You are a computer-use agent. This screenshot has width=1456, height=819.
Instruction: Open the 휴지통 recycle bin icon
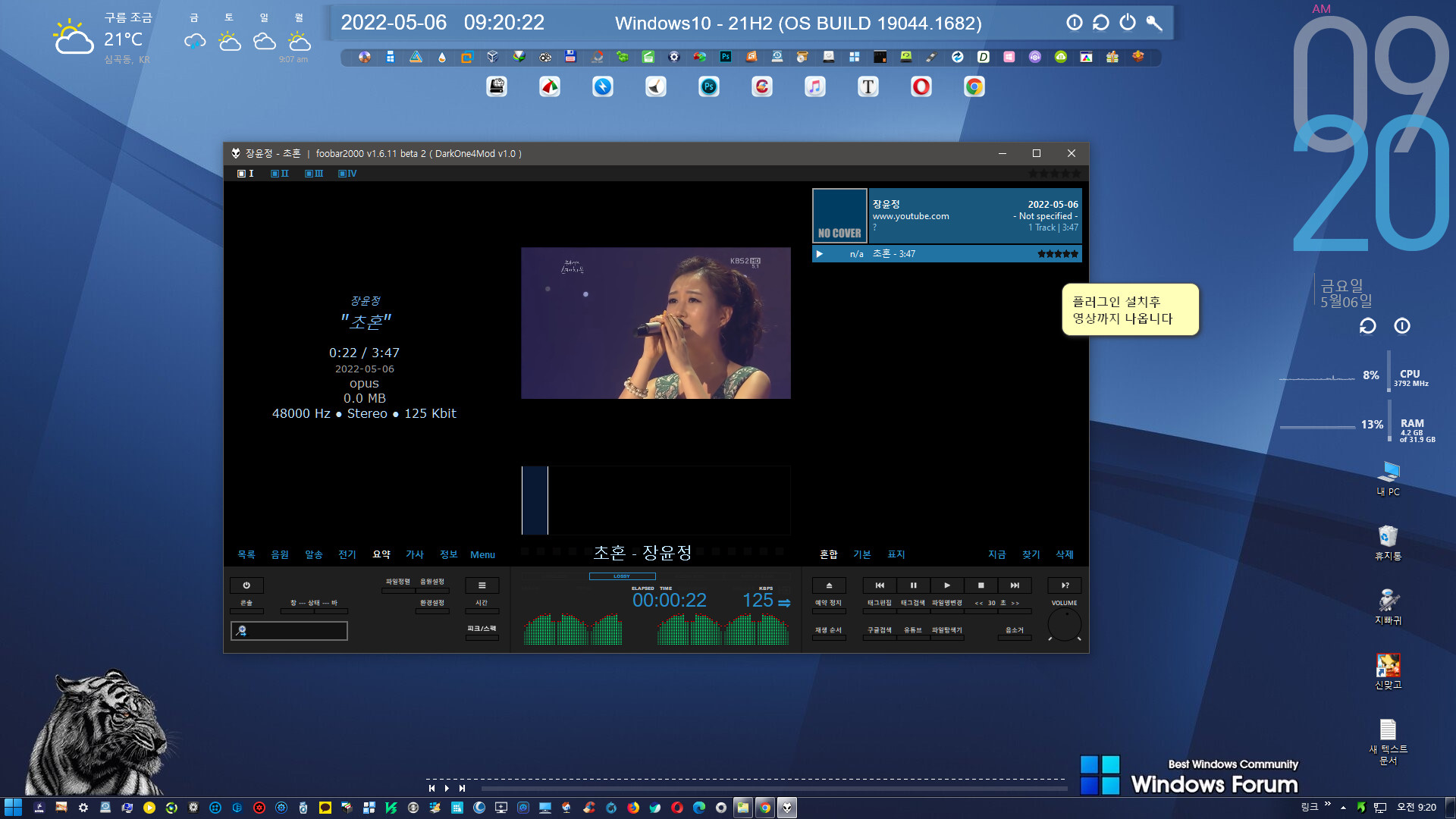1389,543
